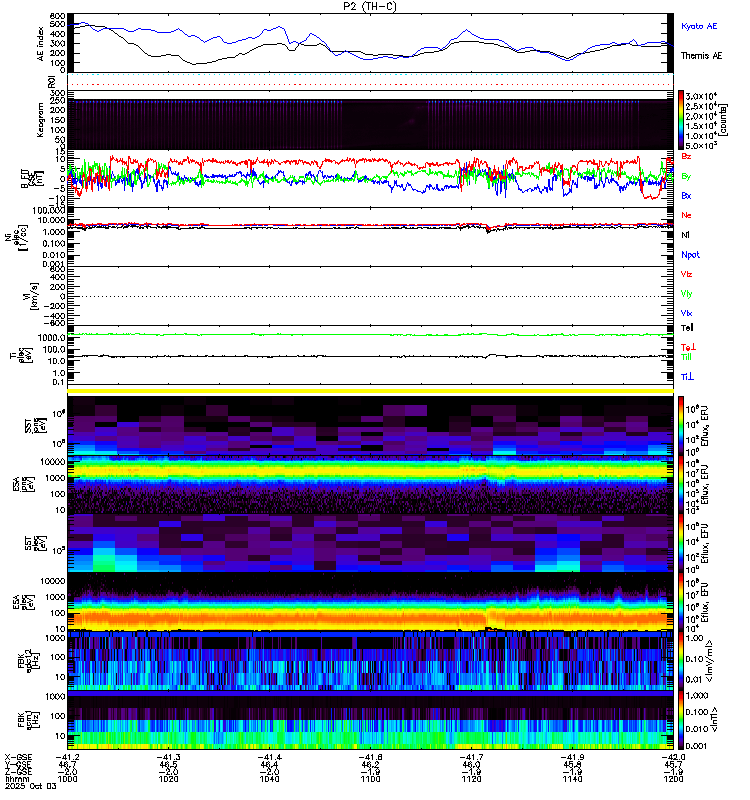Viewport: 750px width, 800px height.
Task: Click the 2025 Oct 03 date label
Action: [x=31, y=786]
